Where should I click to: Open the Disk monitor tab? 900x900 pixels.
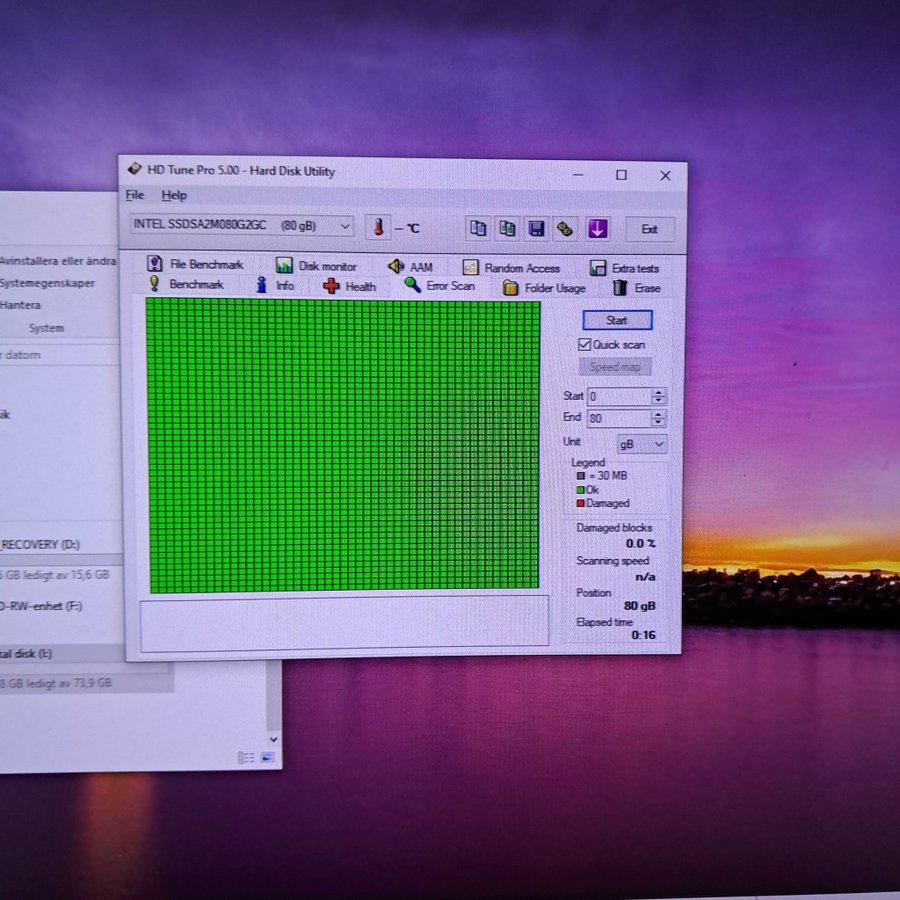point(316,266)
